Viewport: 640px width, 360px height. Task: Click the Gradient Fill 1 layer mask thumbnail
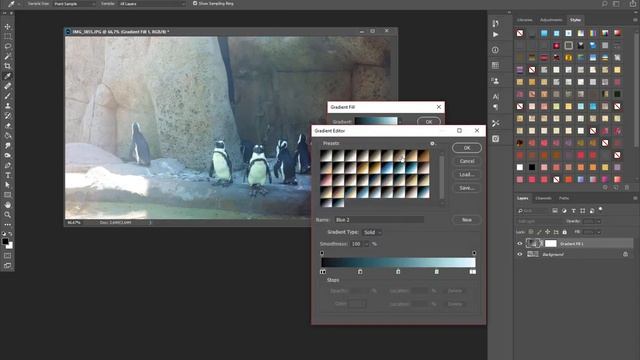(x=551, y=244)
